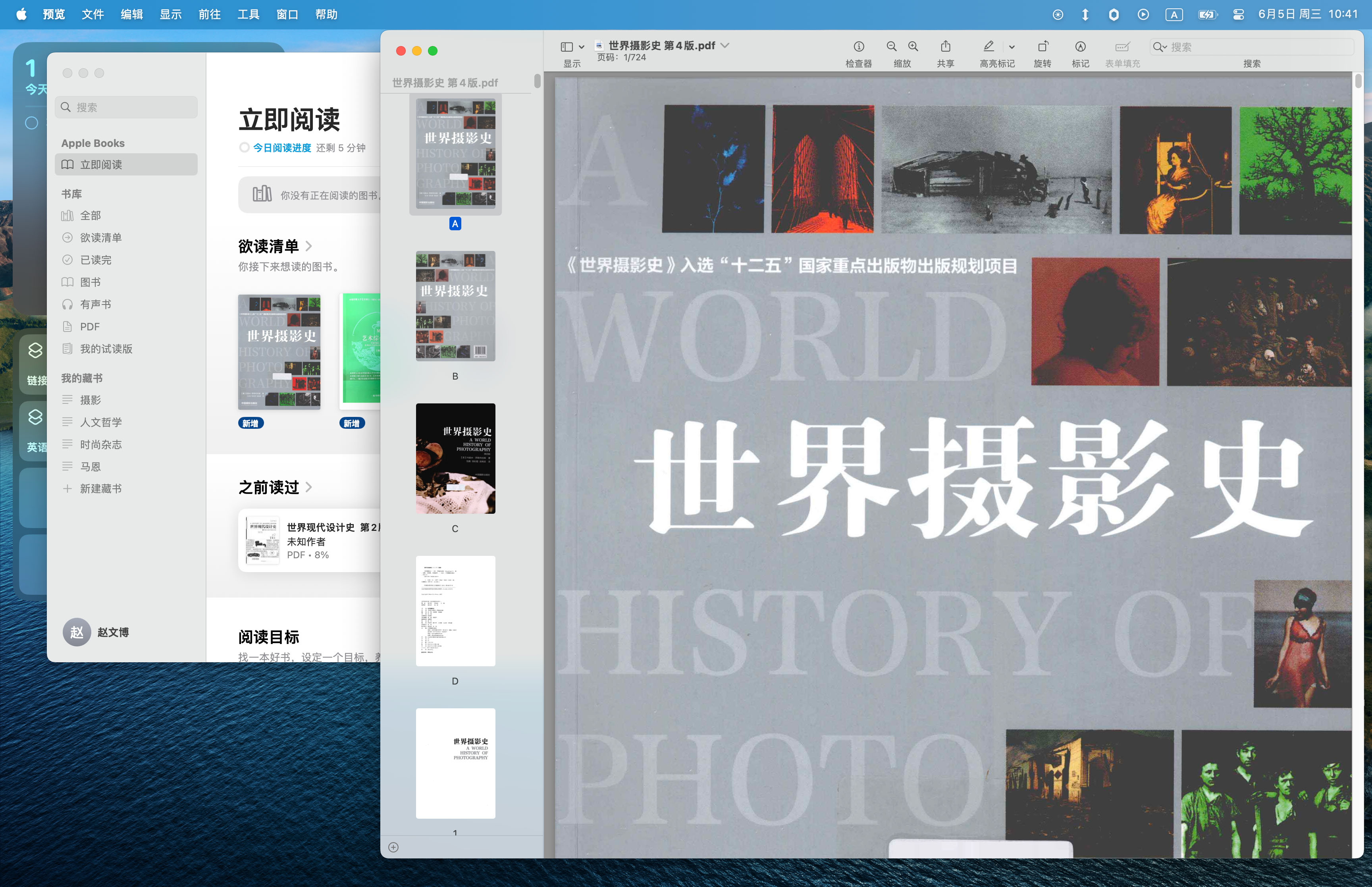The image size is (1372, 887).
Task: Click 新建藏书 to add collection
Action: (100, 488)
